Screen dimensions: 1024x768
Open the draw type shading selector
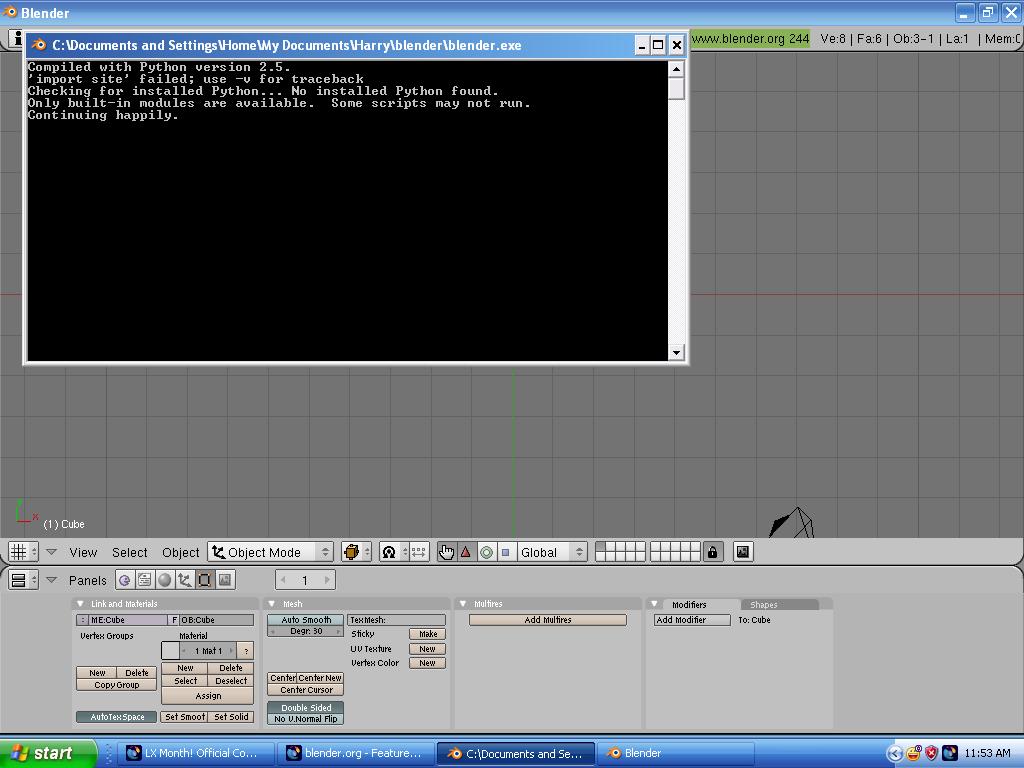[357, 552]
